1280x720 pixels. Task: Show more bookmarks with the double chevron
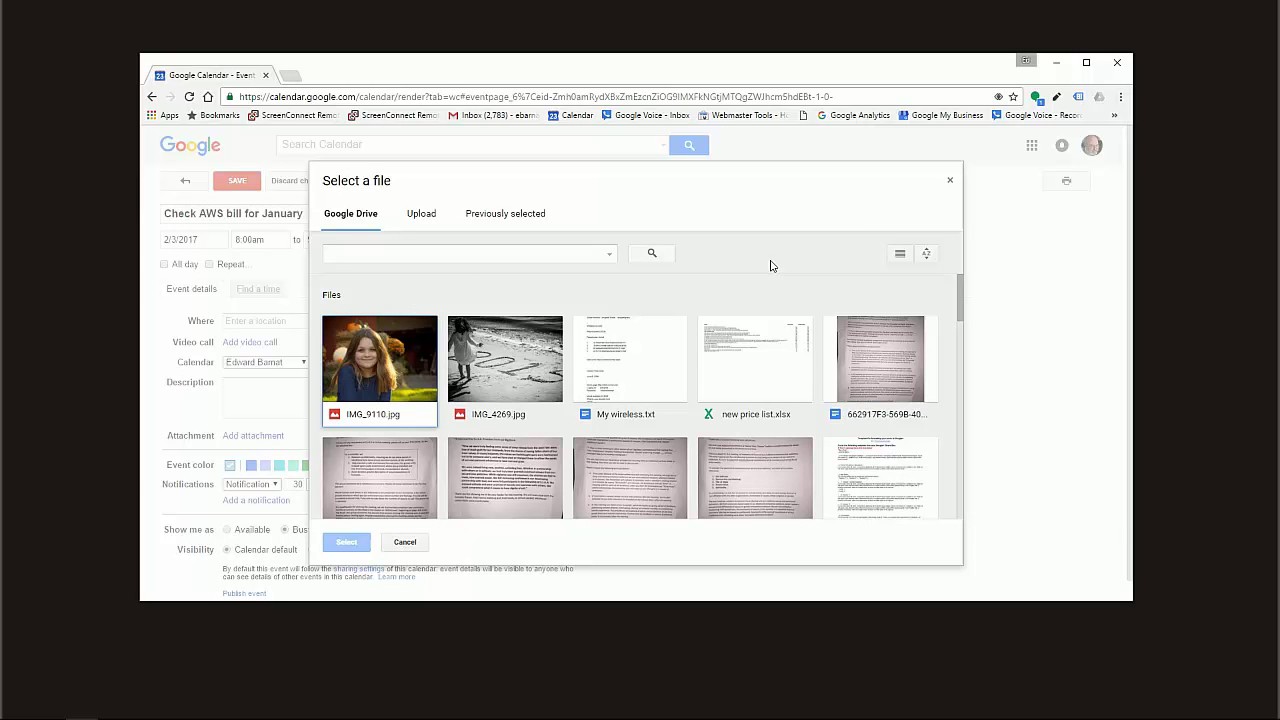pos(1114,115)
